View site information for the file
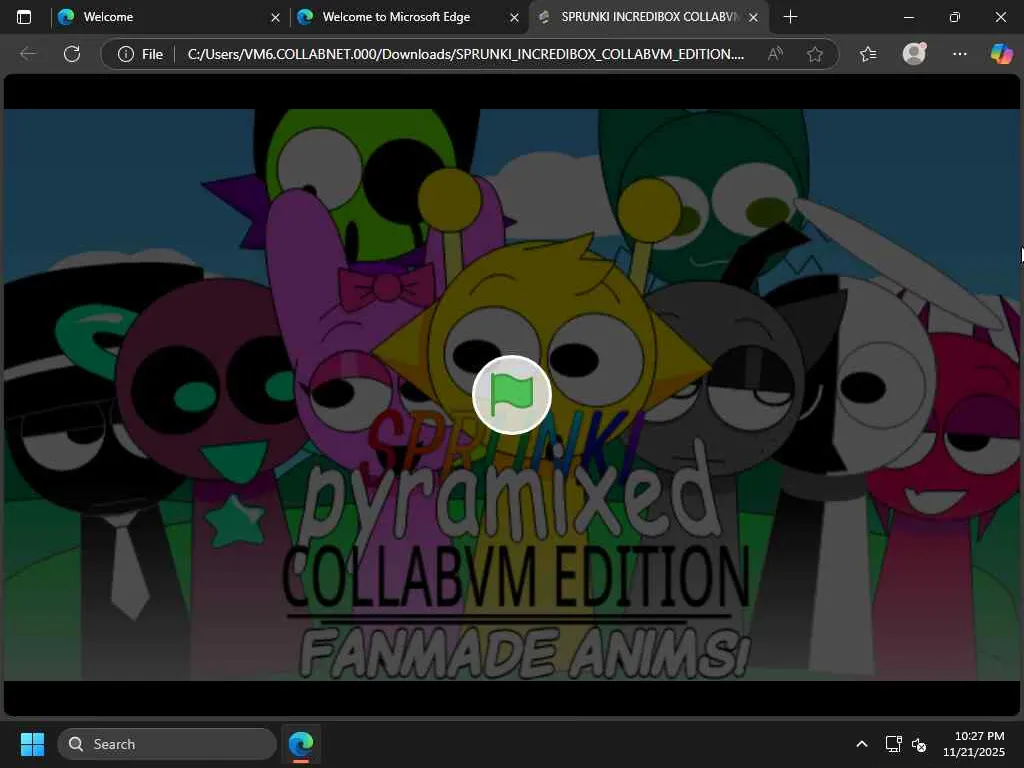The width and height of the screenshot is (1024, 768). pyautogui.click(x=140, y=54)
